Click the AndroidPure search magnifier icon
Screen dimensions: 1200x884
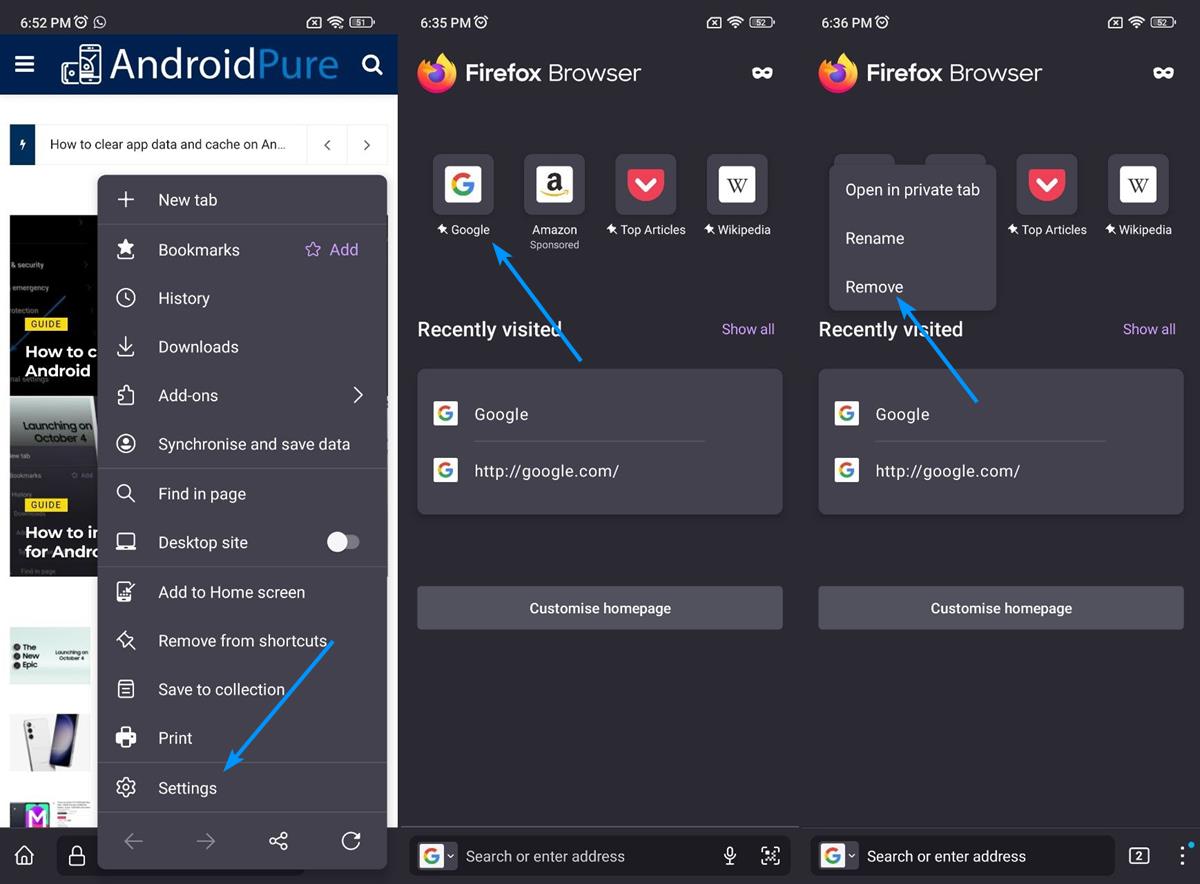372,65
